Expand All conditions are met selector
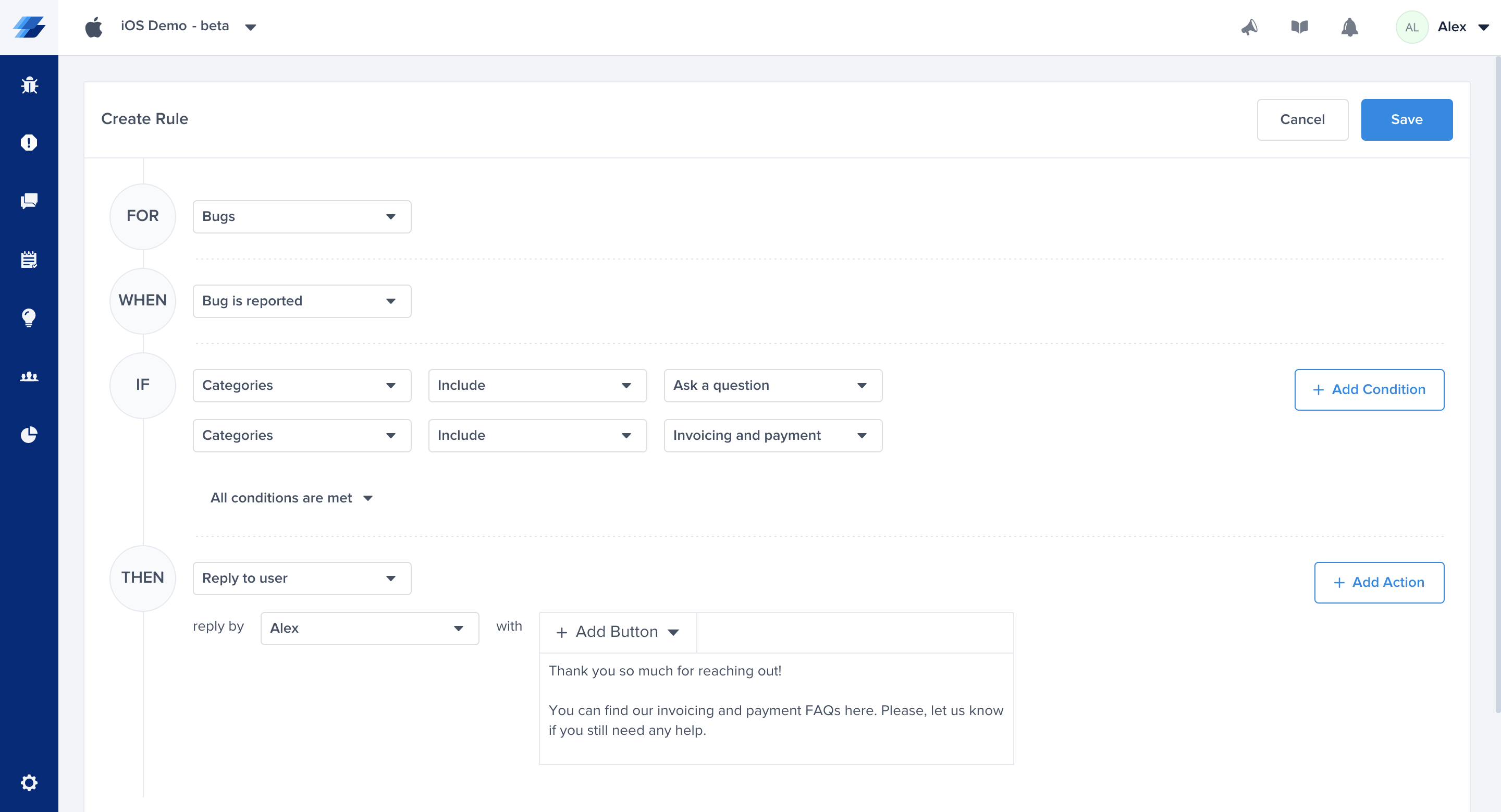This screenshot has width=1501, height=812. (291, 498)
